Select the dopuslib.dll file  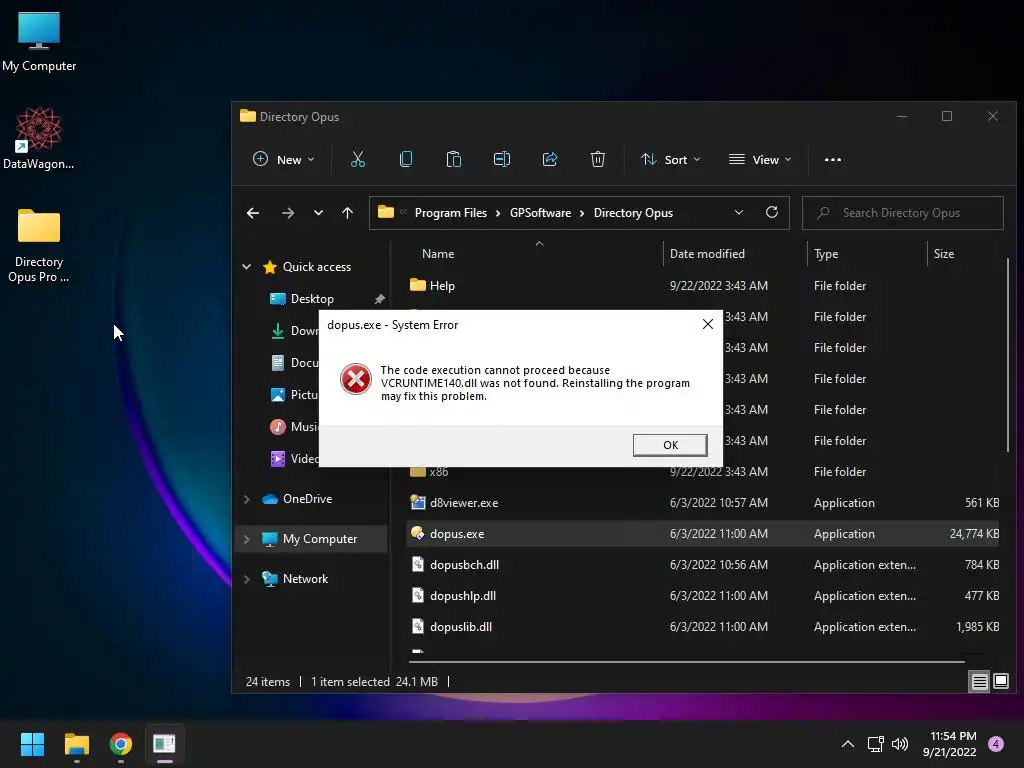[x=703, y=626]
